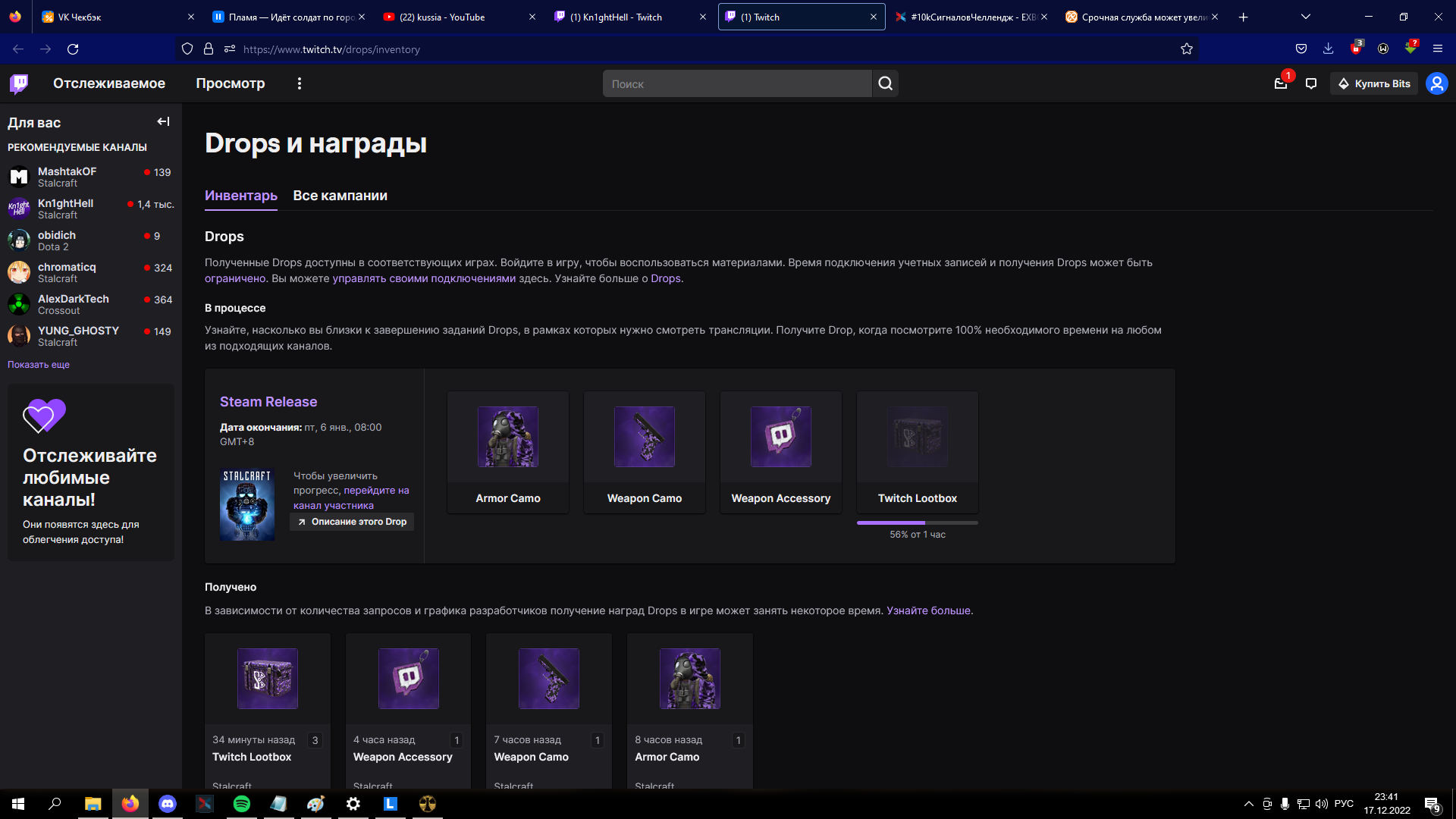
Task: Open File Explorer from taskbar
Action: (93, 804)
